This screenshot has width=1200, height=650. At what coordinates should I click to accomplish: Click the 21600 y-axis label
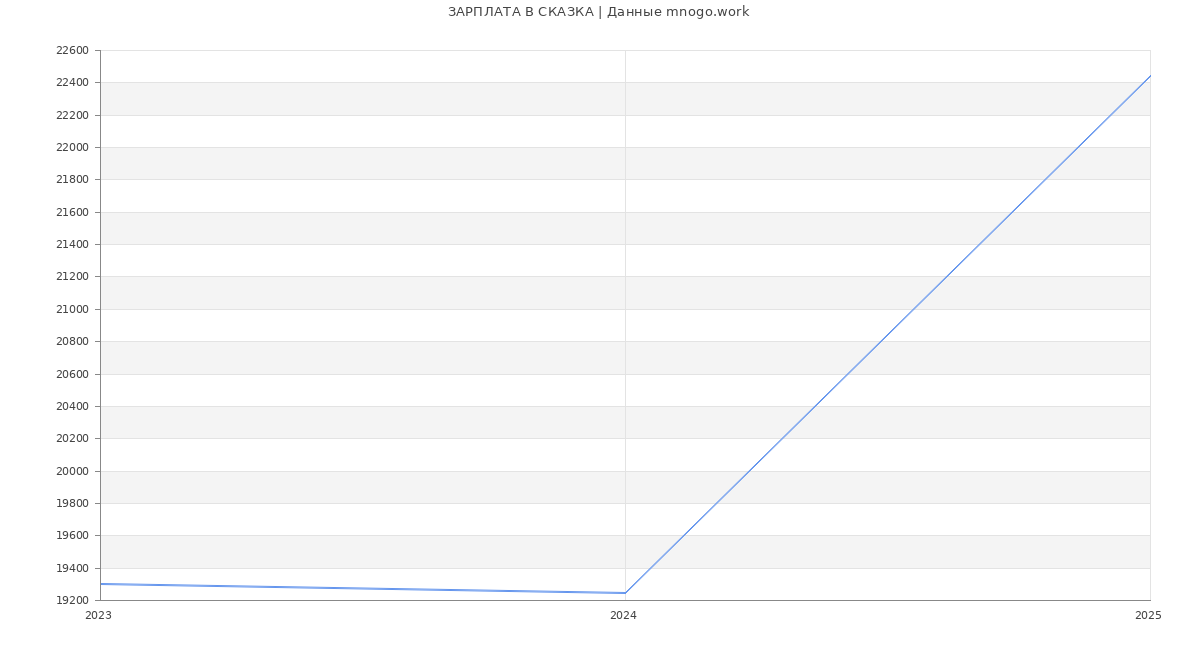72,212
